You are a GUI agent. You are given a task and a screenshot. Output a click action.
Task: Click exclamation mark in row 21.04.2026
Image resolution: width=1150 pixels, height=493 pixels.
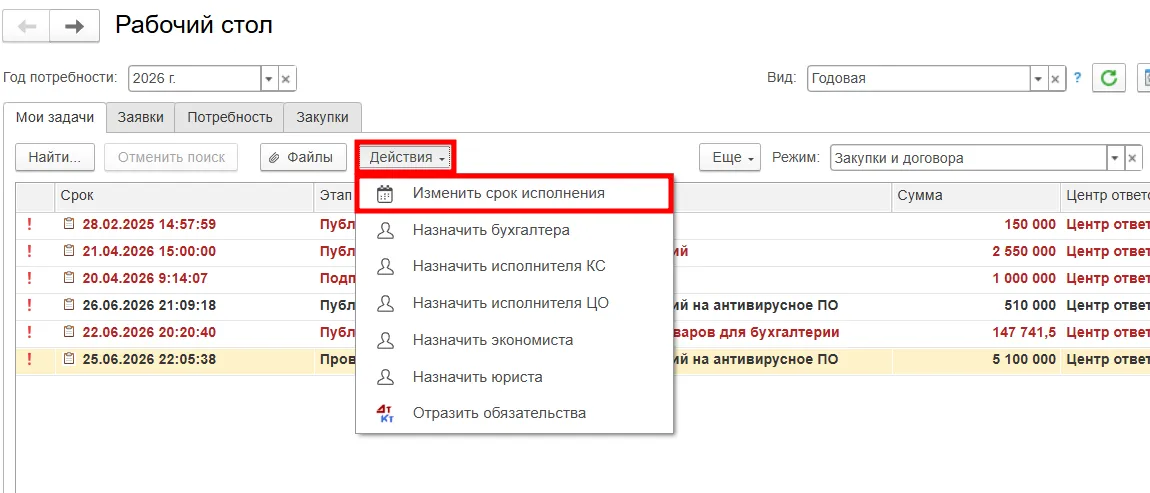tap(29, 251)
